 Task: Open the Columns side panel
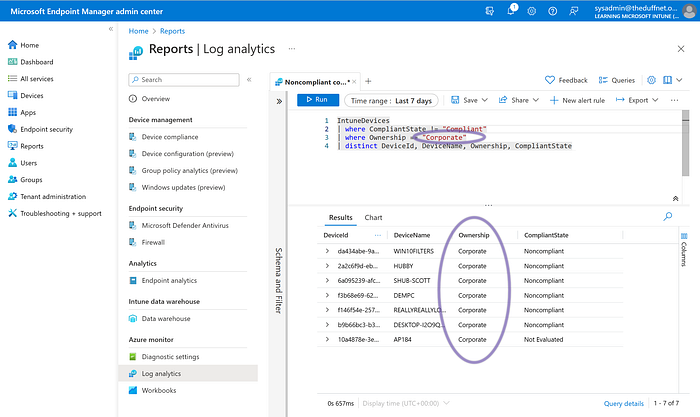[x=684, y=250]
